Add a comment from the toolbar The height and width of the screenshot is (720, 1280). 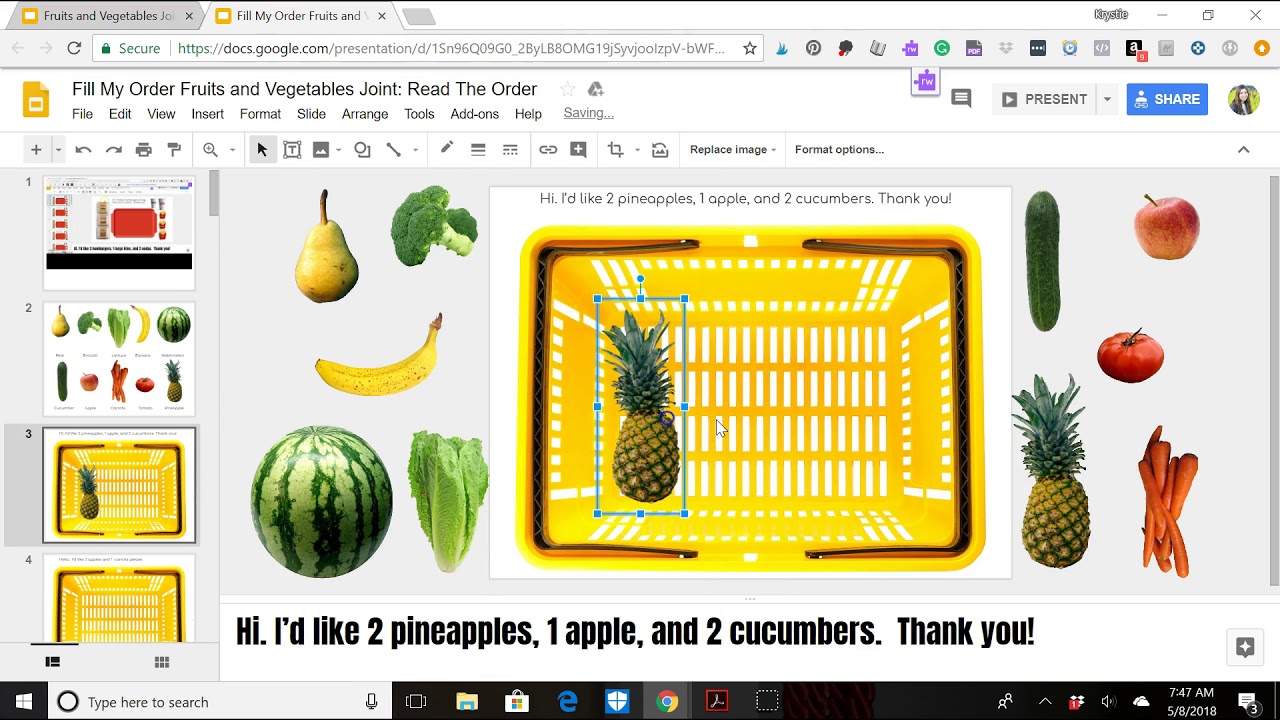(x=578, y=150)
